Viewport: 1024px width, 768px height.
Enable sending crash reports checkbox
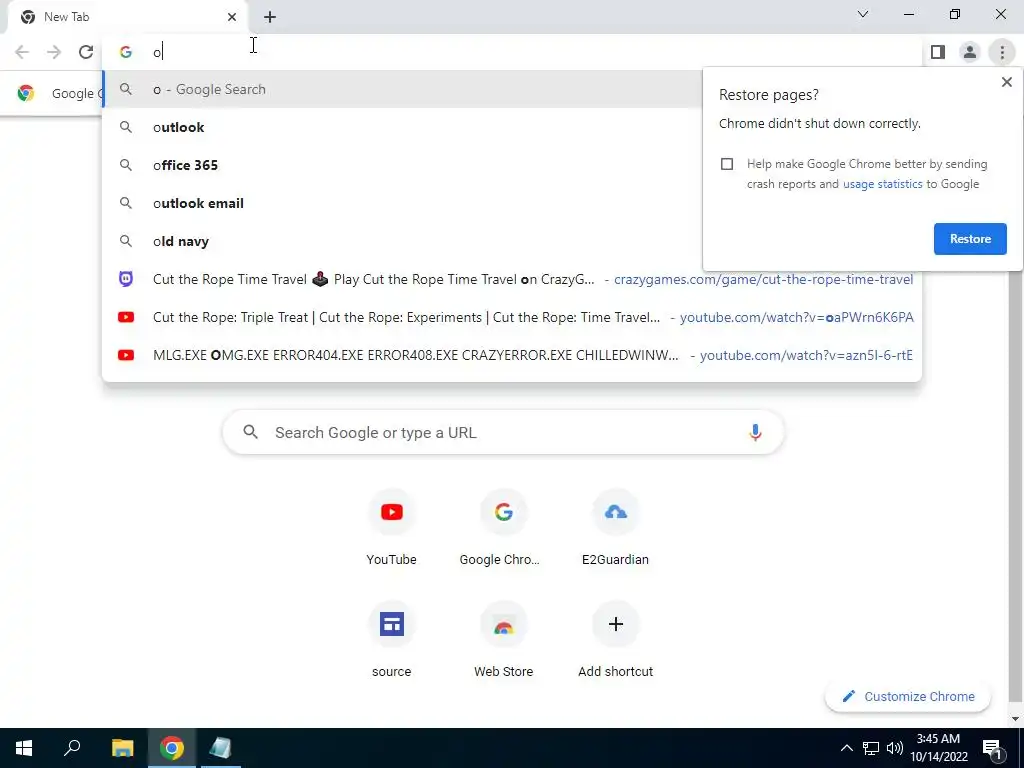(x=727, y=164)
